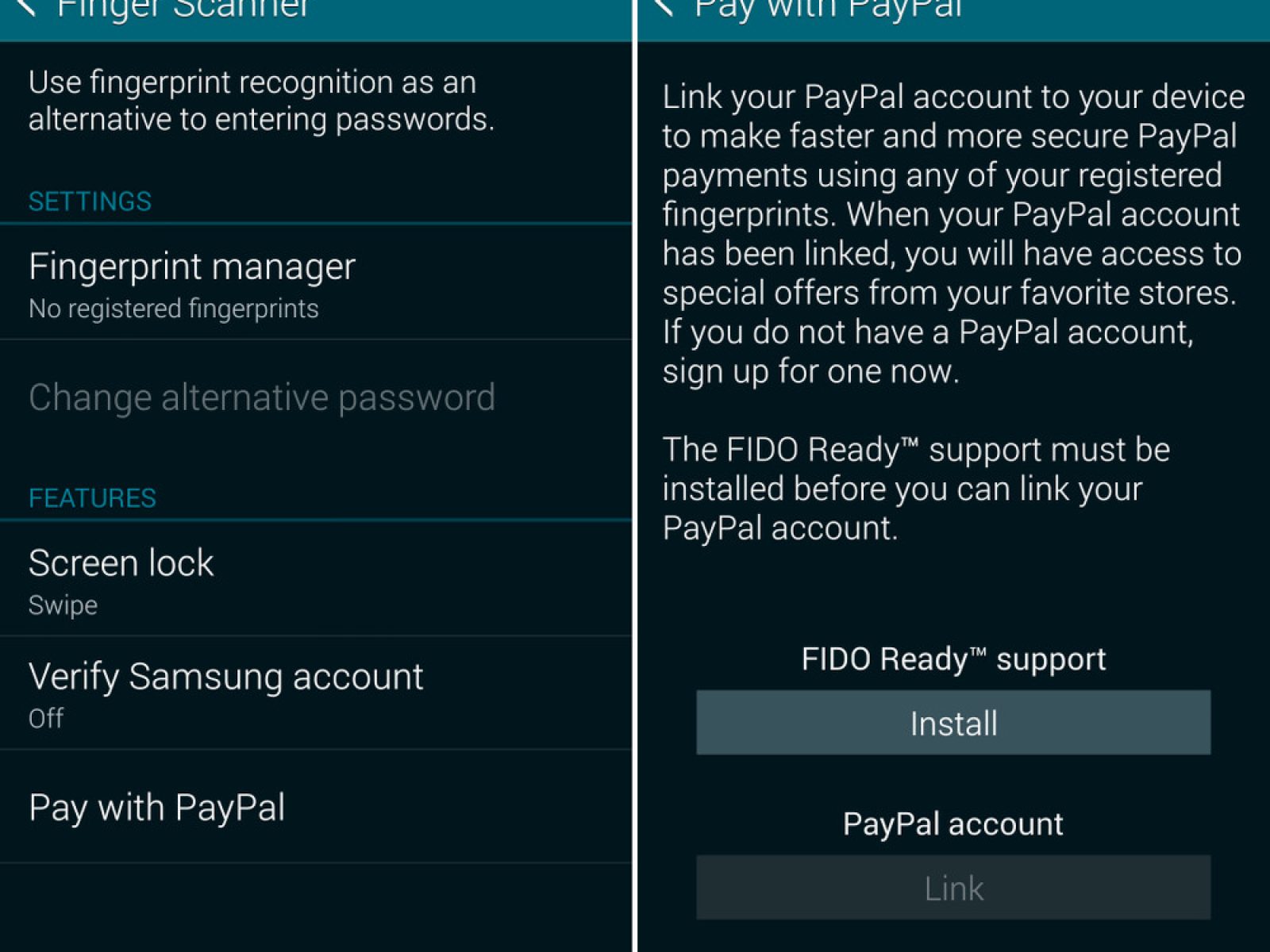Tap the Finger Scanner header title
The width and height of the screenshot is (1270, 952).
pos(183,8)
